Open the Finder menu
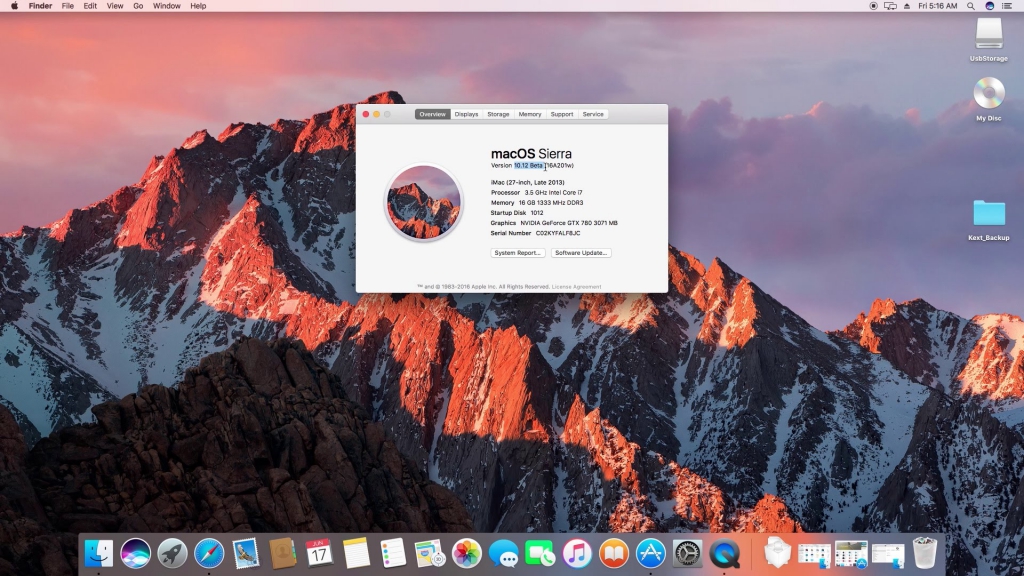Image resolution: width=1024 pixels, height=576 pixels. (x=40, y=6)
